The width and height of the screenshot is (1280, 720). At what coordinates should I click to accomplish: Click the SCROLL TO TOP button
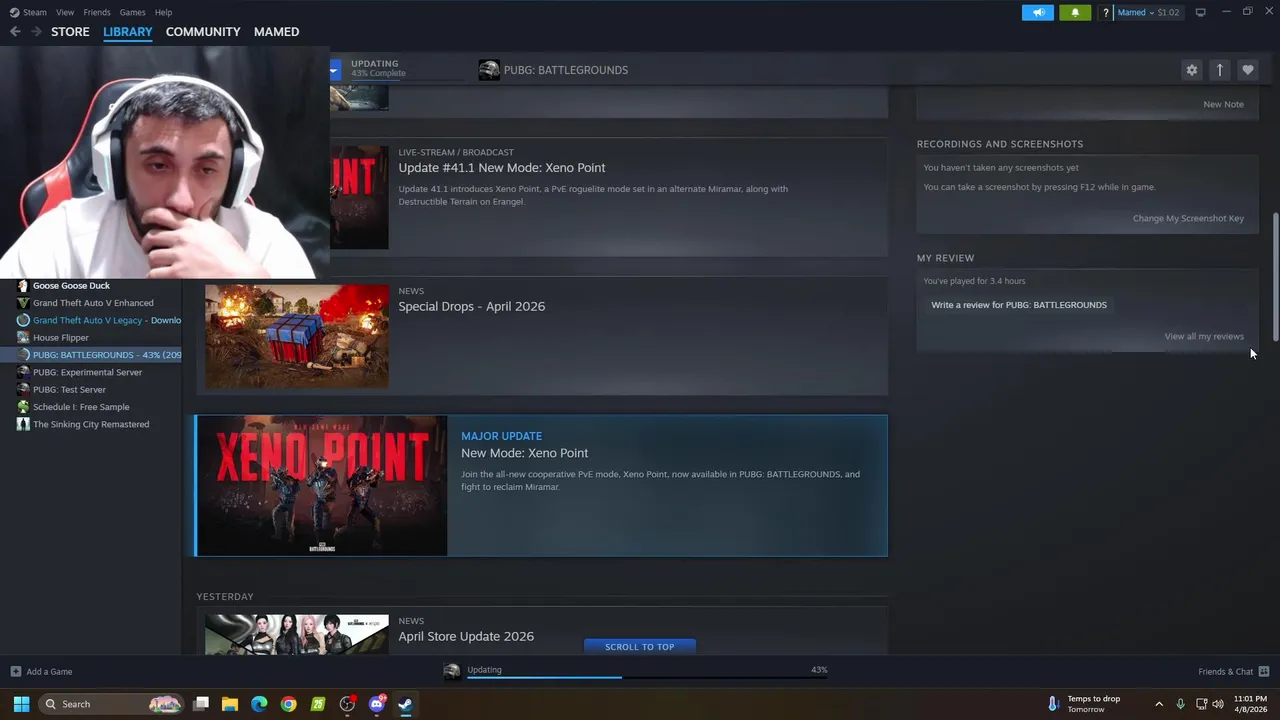[639, 647]
